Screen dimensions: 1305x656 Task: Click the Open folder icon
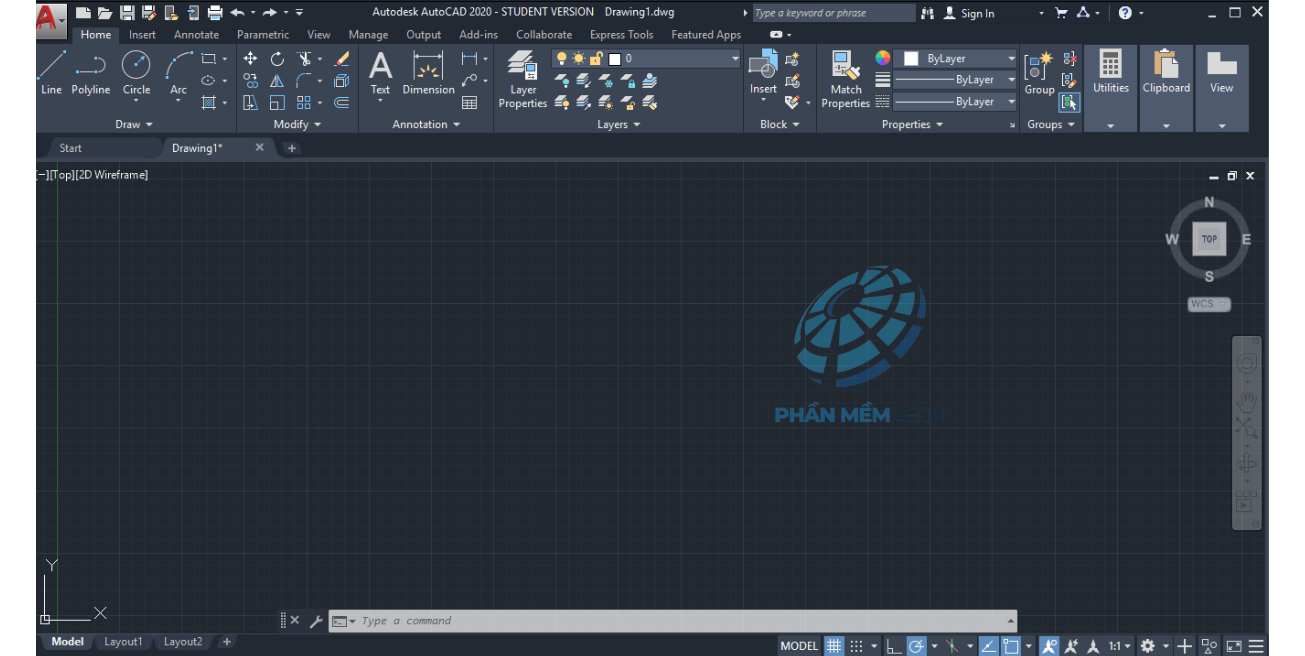tap(104, 13)
